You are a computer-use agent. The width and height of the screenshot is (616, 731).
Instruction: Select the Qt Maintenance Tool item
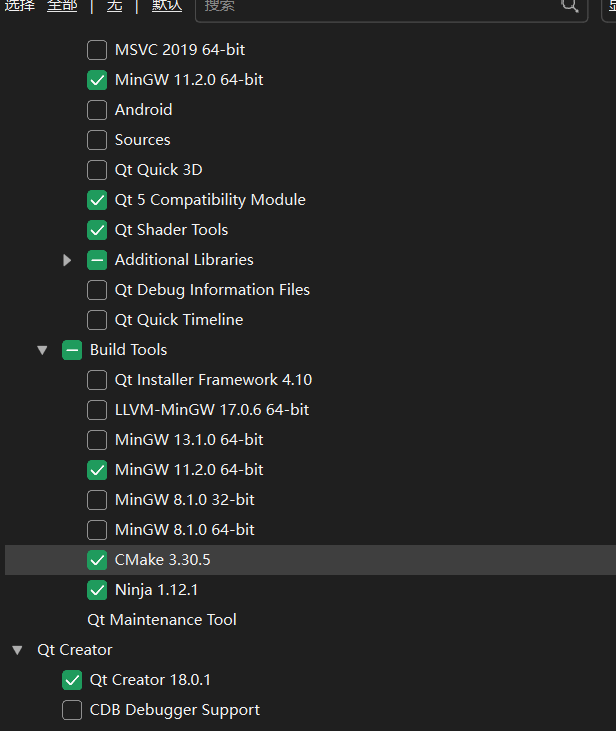tap(162, 620)
